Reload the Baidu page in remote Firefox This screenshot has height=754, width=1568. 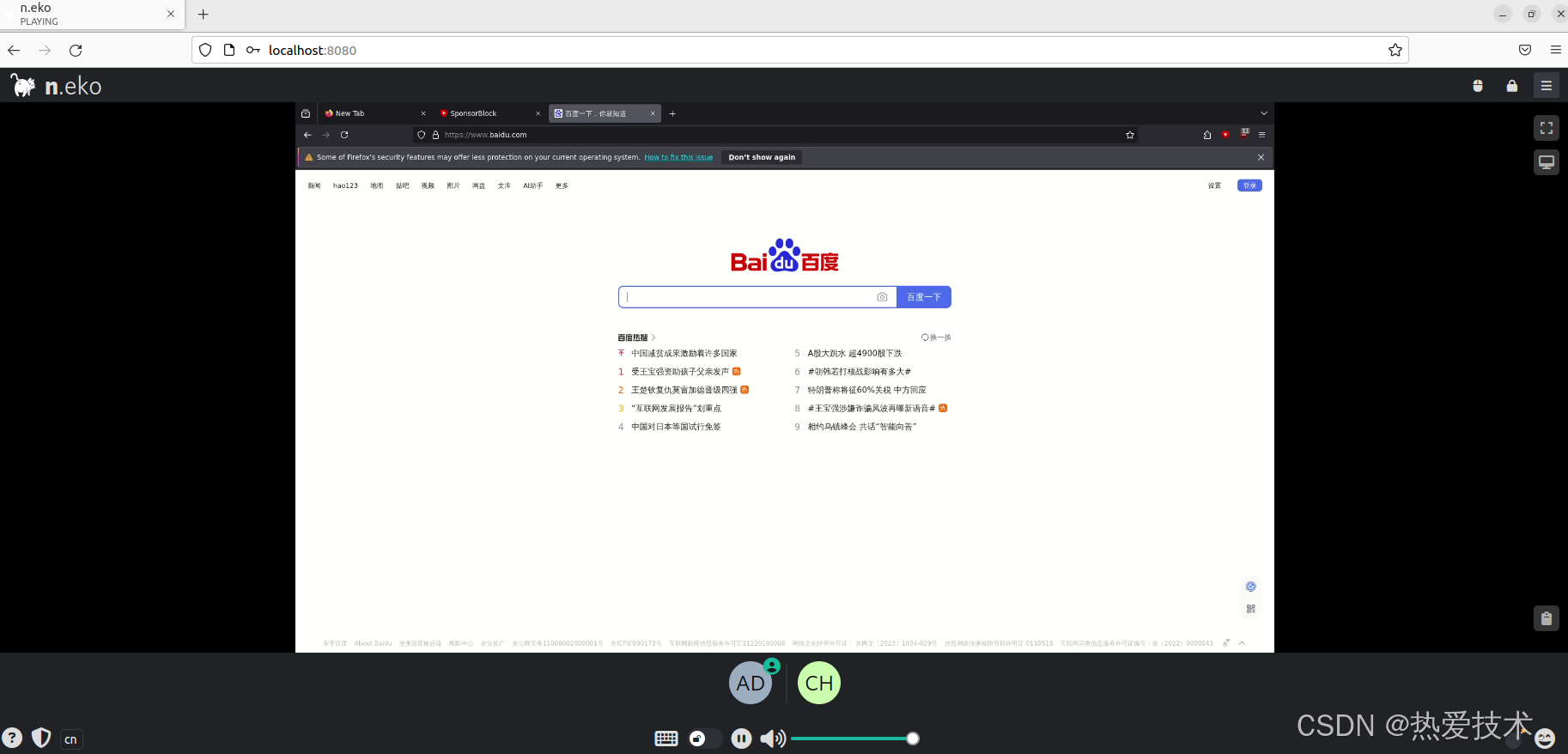pos(344,135)
